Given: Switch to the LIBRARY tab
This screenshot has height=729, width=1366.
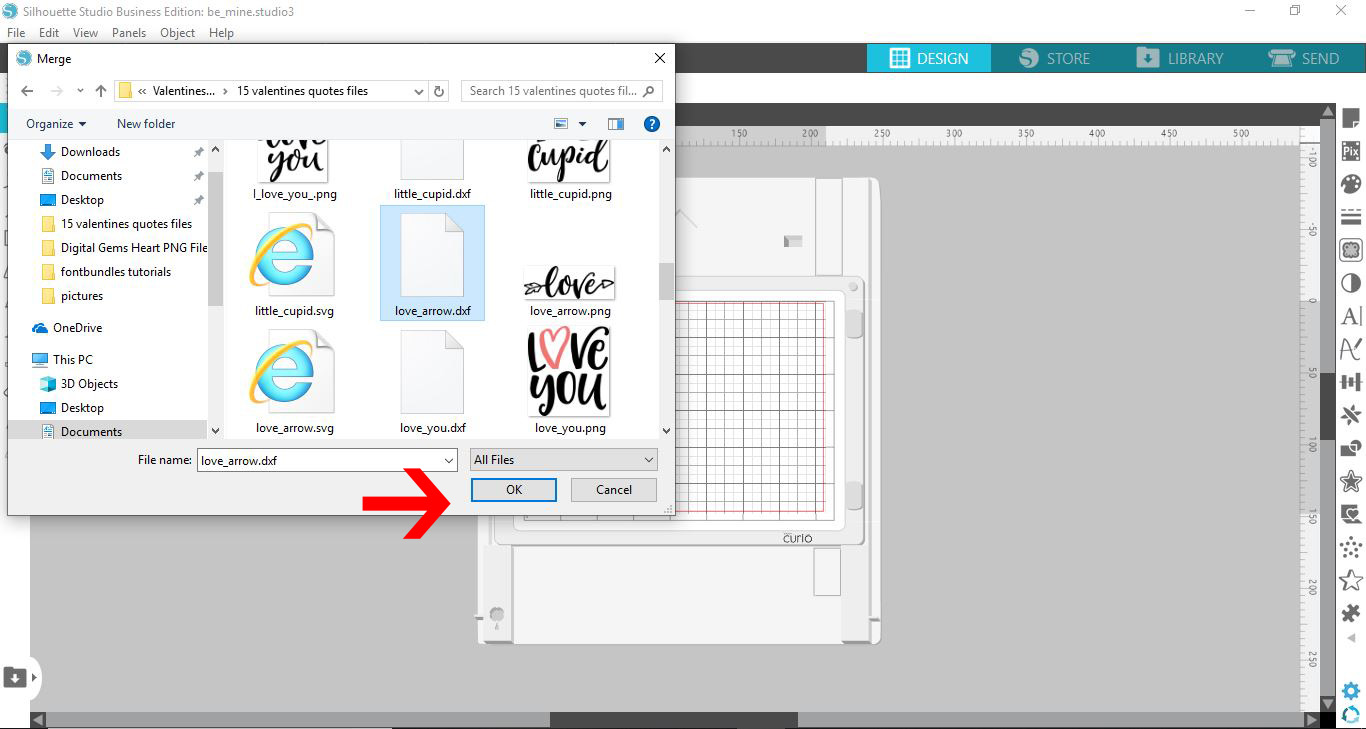Looking at the screenshot, I should (x=1180, y=58).
